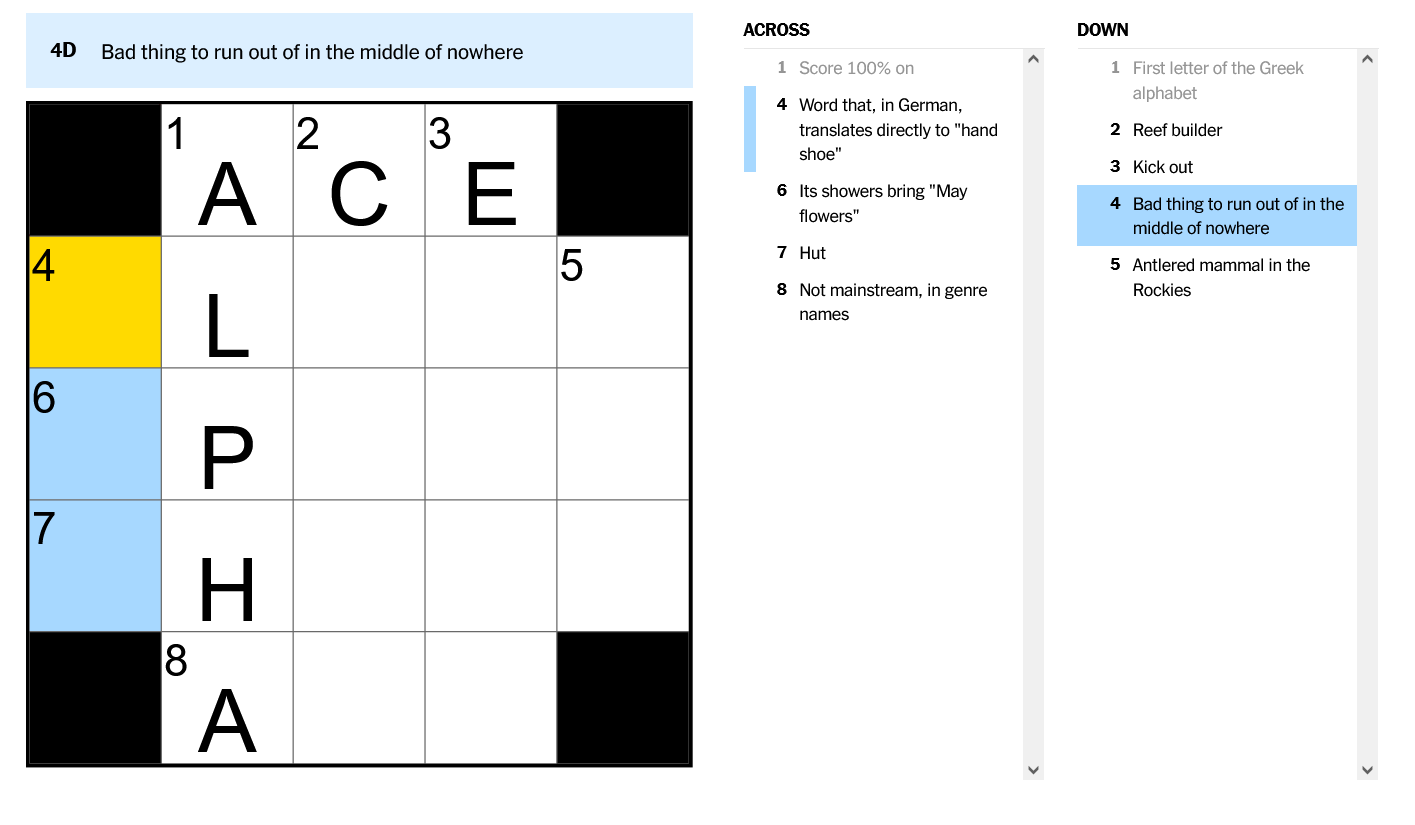
Task: Select the 'hand shoe' German word clue
Action: tap(890, 129)
